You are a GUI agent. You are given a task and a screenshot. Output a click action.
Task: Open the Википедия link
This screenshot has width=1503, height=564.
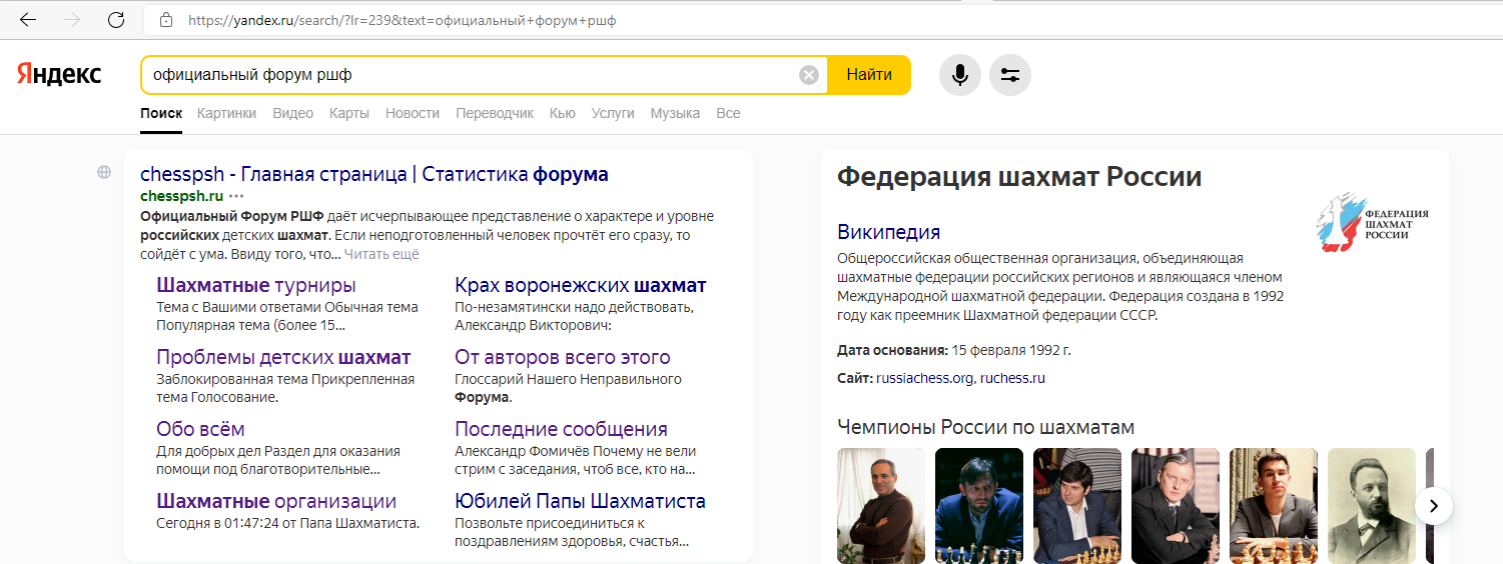click(888, 232)
